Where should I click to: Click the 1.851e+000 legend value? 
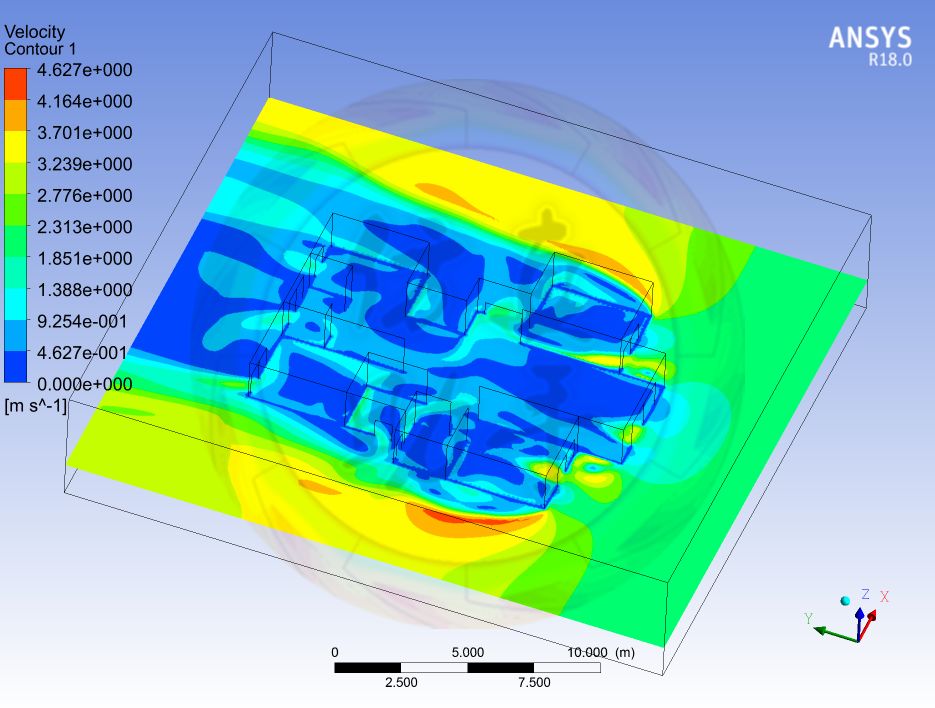click(x=85, y=258)
